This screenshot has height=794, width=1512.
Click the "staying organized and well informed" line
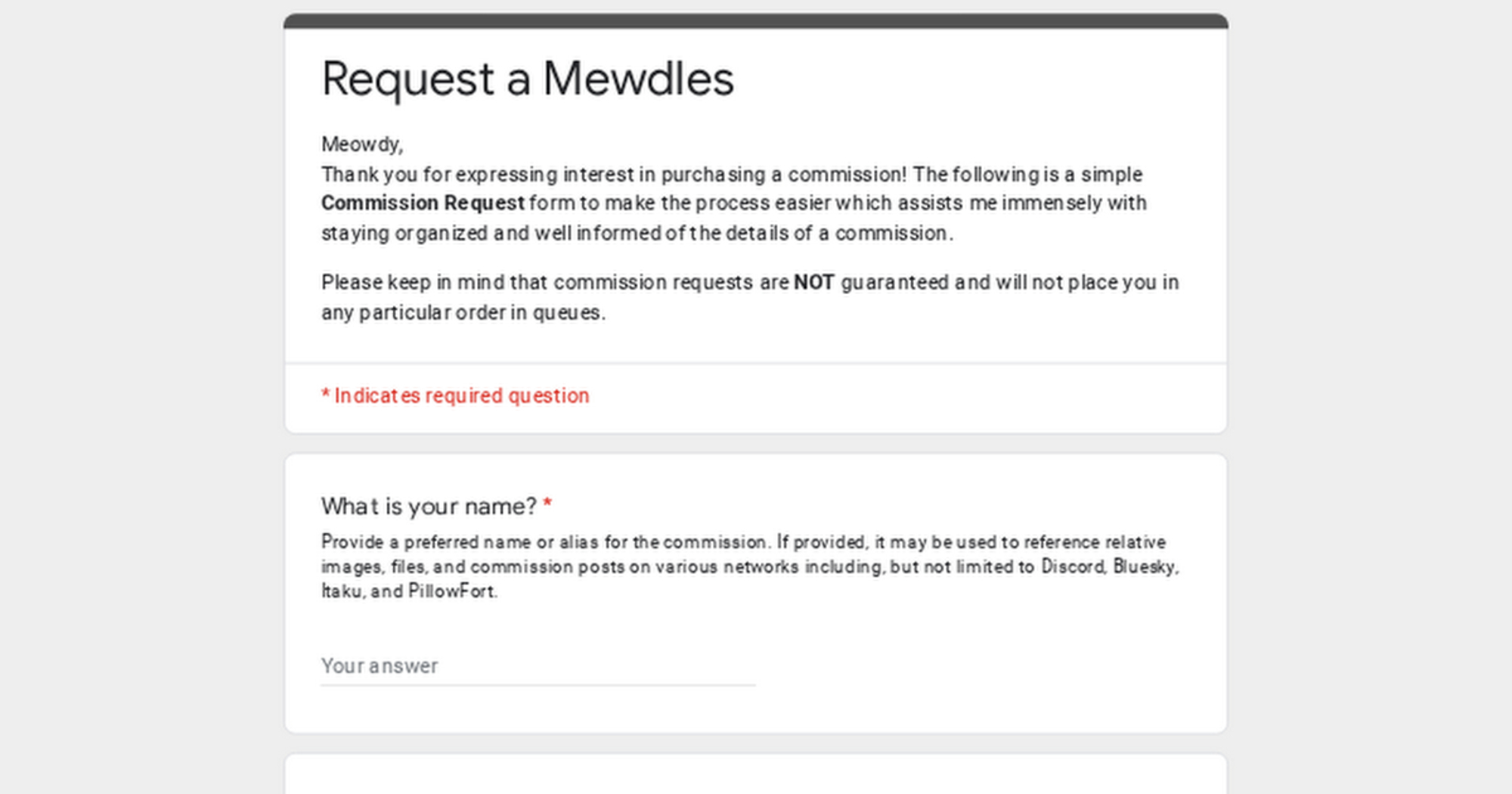(x=637, y=234)
